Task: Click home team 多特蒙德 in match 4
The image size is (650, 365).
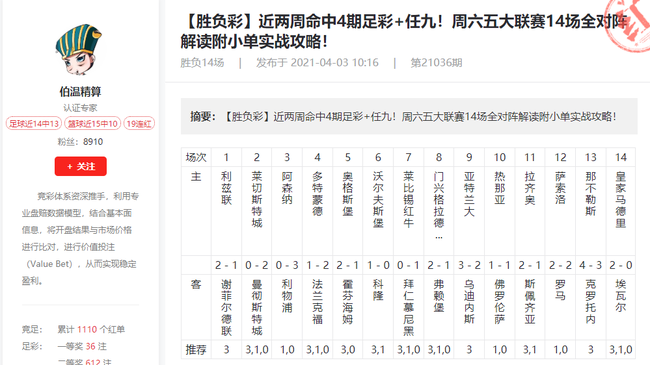Action: [318, 194]
